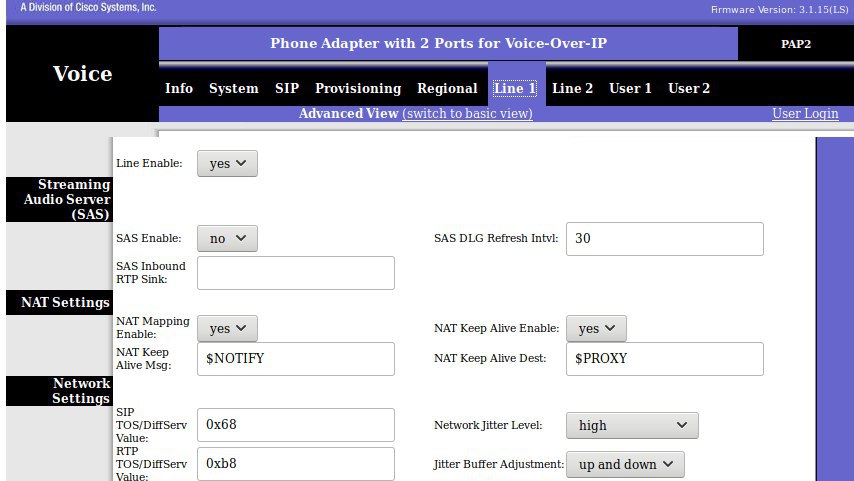
Task: Click the User Login link
Action: (x=805, y=113)
